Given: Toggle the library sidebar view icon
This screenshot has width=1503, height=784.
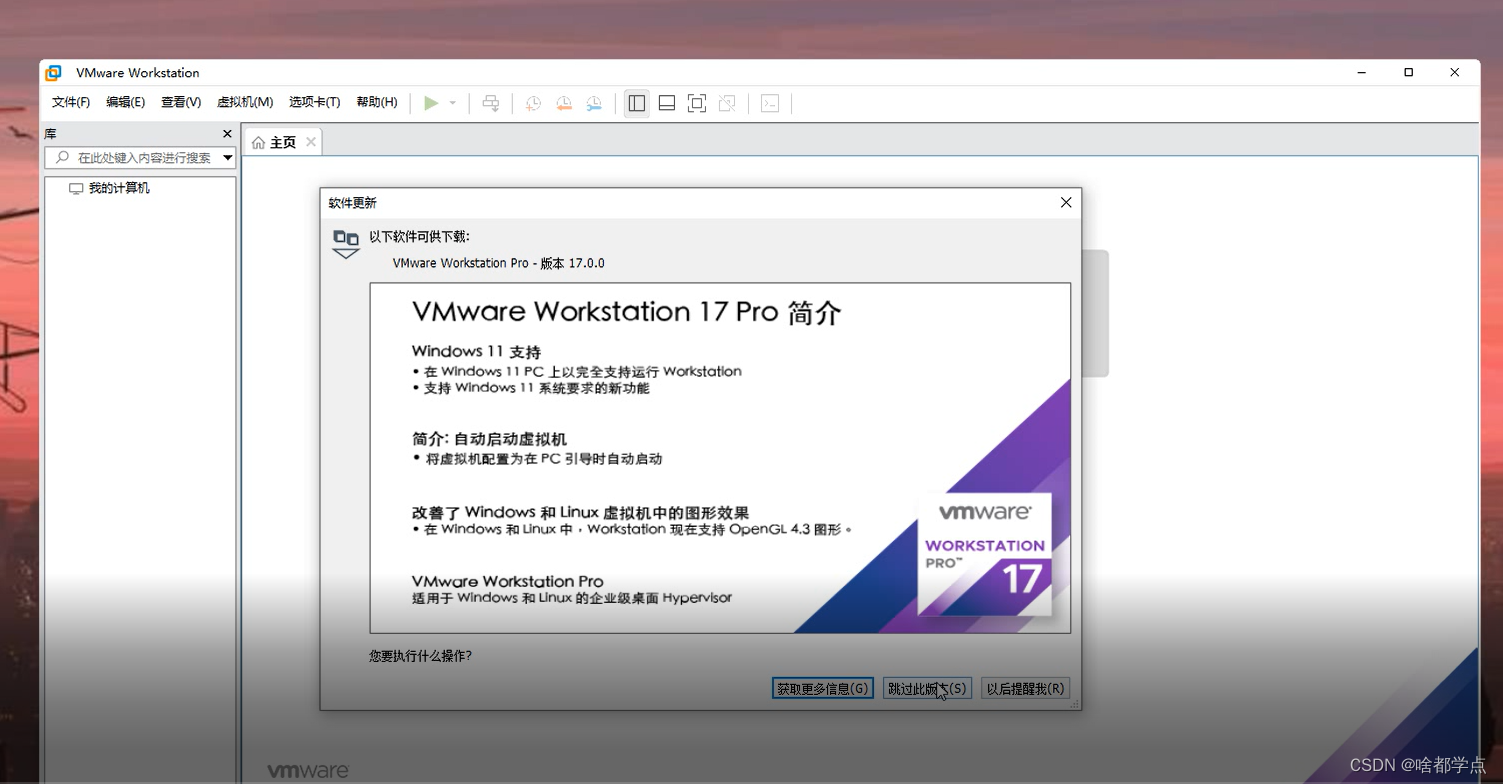Looking at the screenshot, I should coord(637,103).
